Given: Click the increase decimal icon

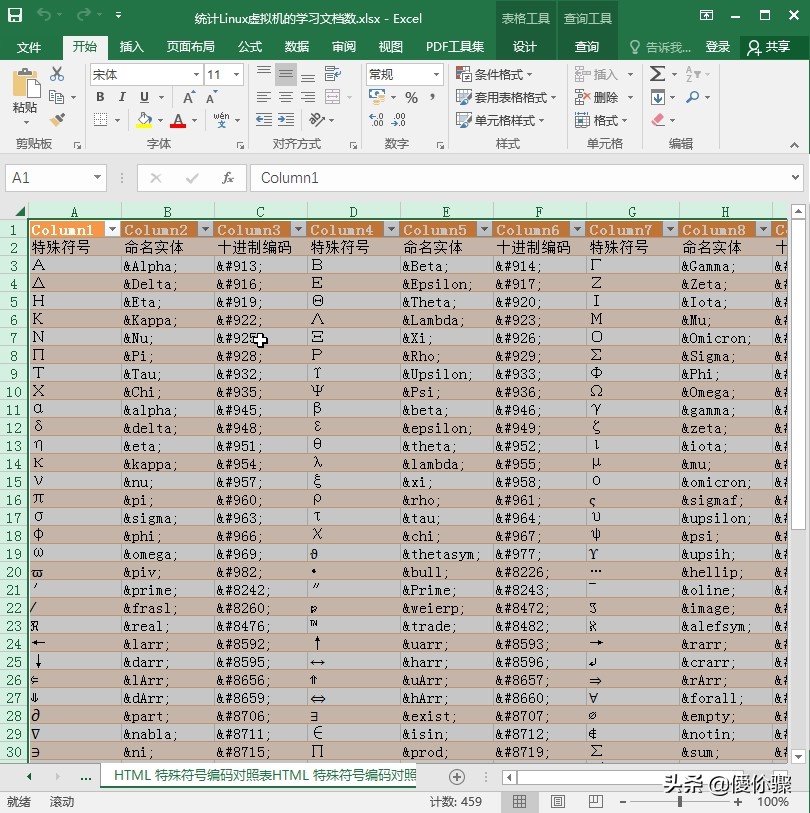Looking at the screenshot, I should coord(376,120).
